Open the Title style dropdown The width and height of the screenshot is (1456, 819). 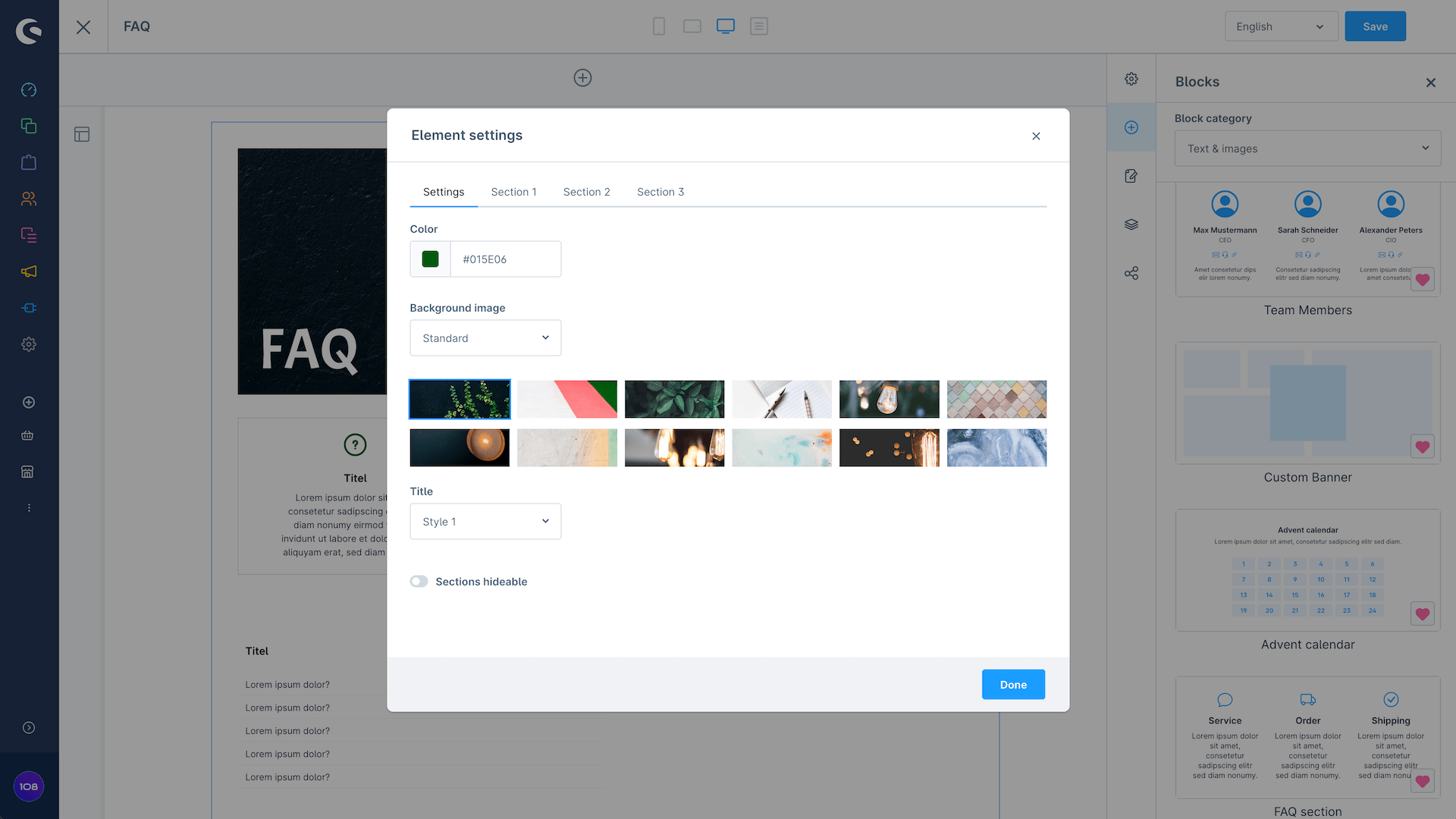(485, 521)
